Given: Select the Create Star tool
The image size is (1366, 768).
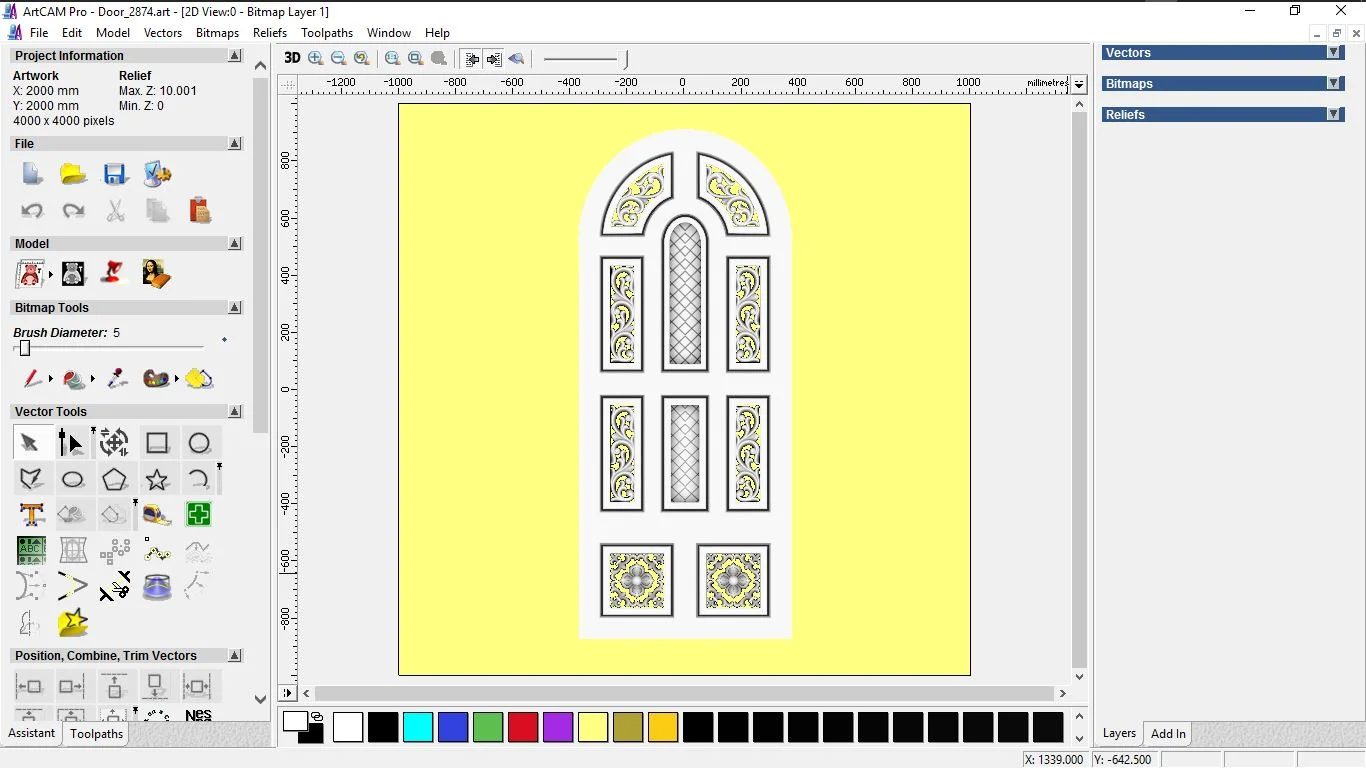Looking at the screenshot, I should point(157,479).
